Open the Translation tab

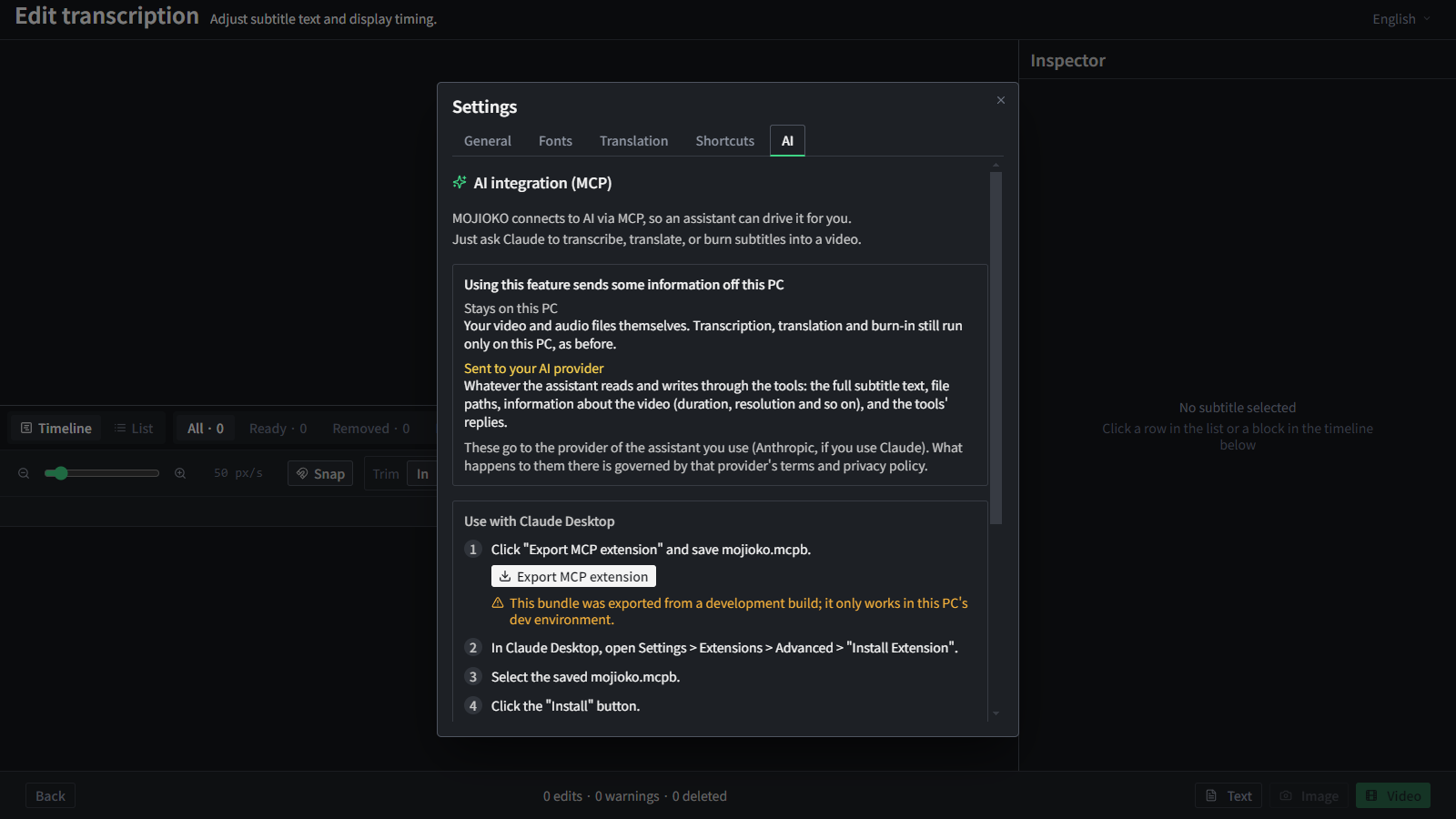click(633, 141)
